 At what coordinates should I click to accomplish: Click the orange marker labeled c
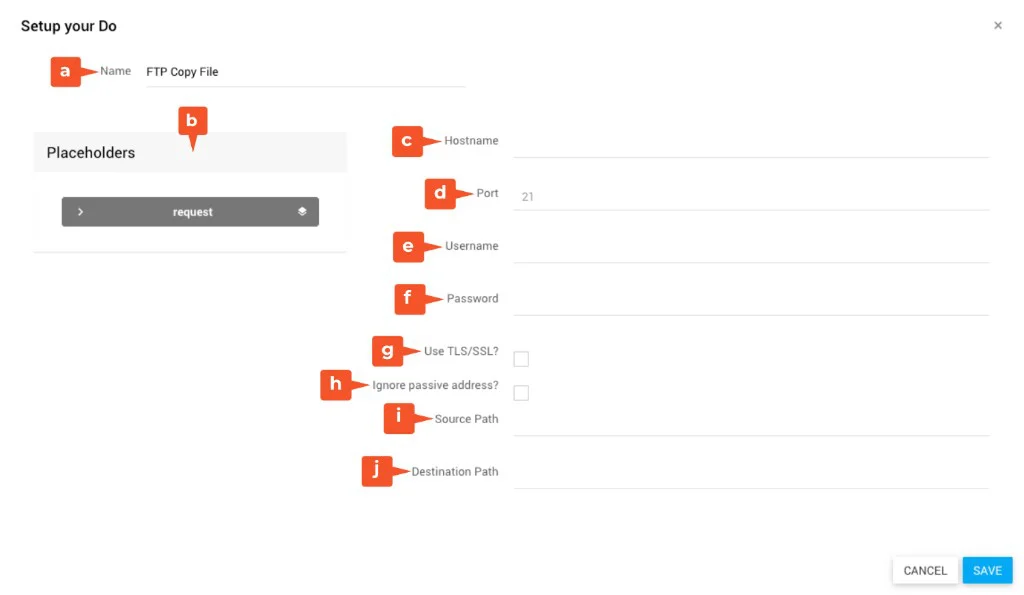pos(407,141)
